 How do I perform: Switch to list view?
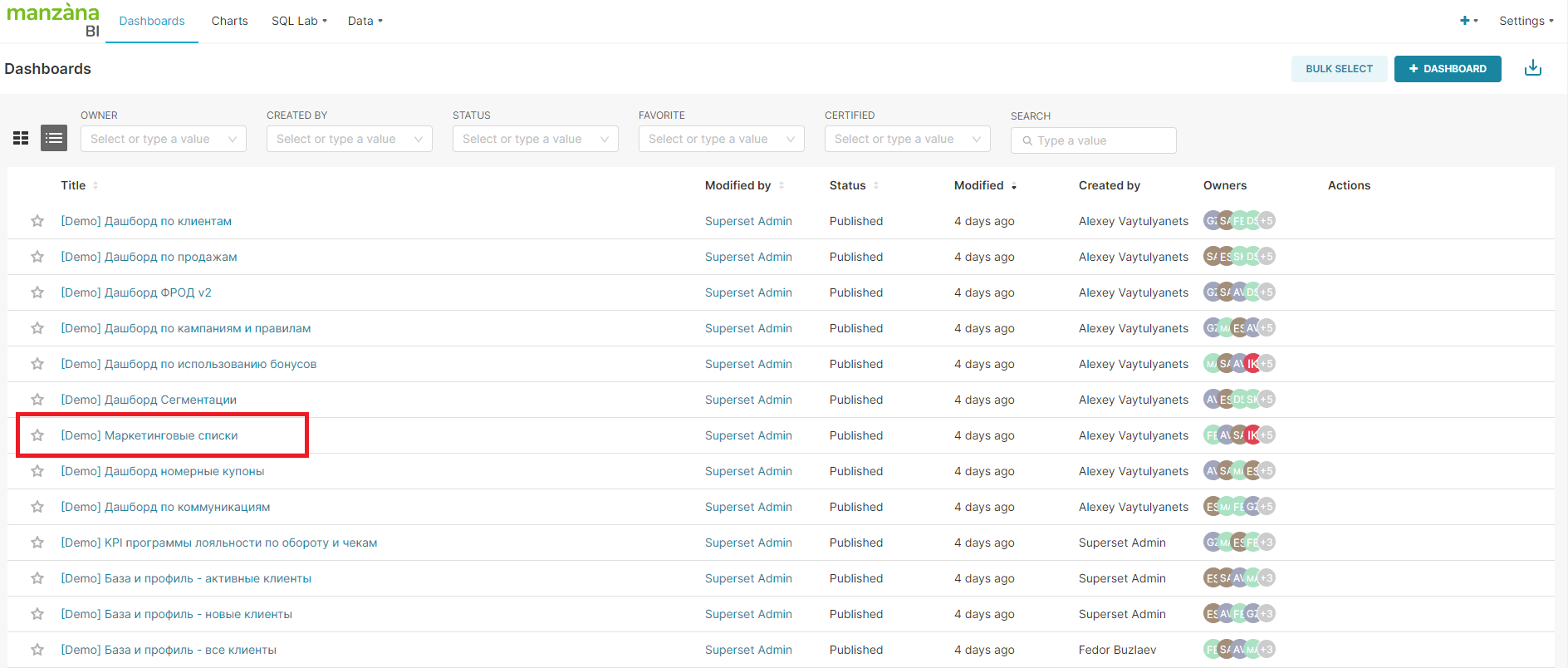click(x=54, y=138)
